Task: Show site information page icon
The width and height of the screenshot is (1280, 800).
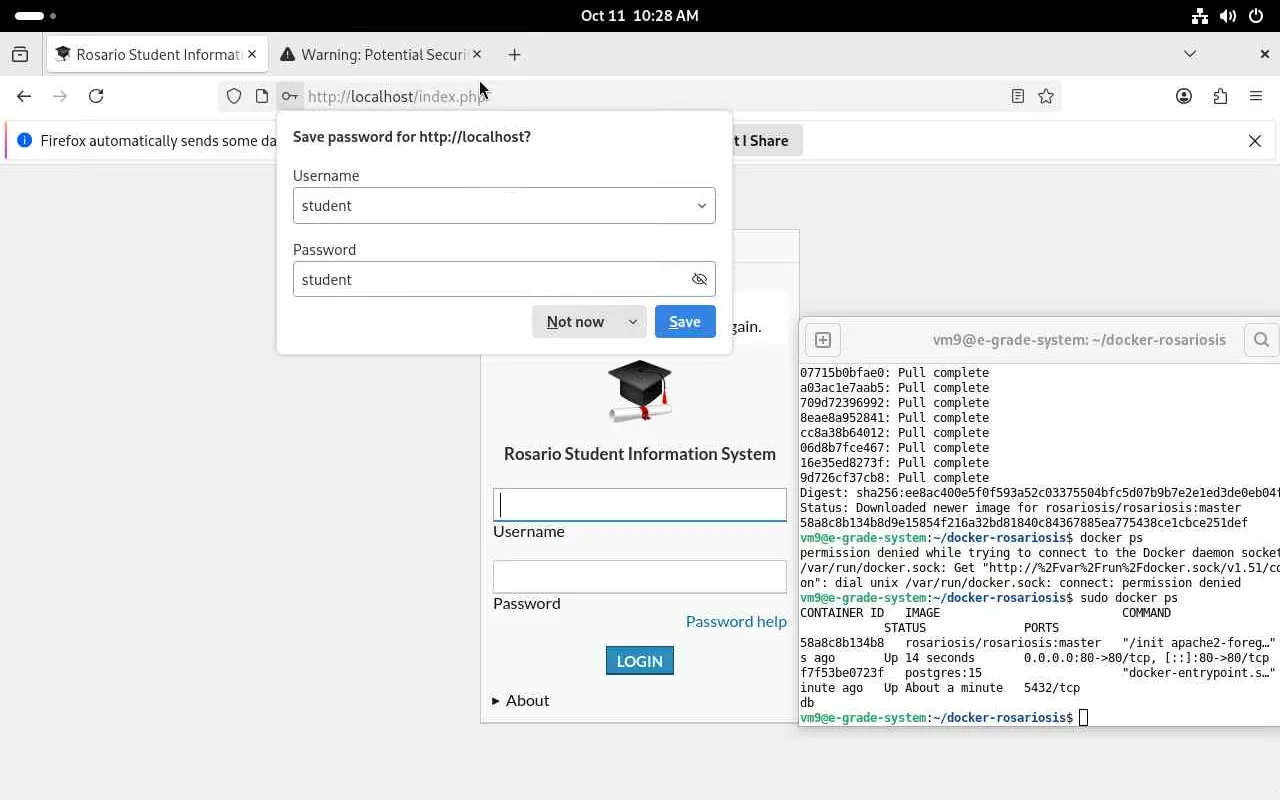Action: 262,96
